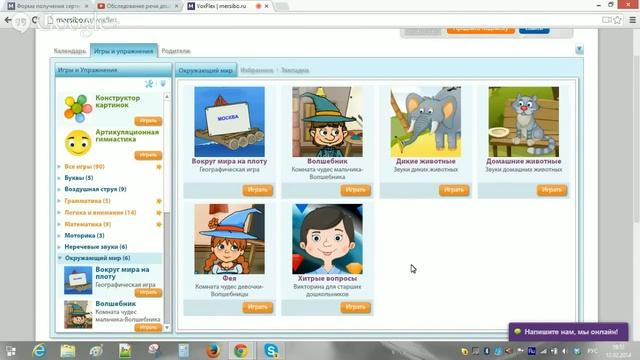640x360 pixels.
Task: Open the Артикуляционная гимнастика smiley icon
Action: coord(78,143)
